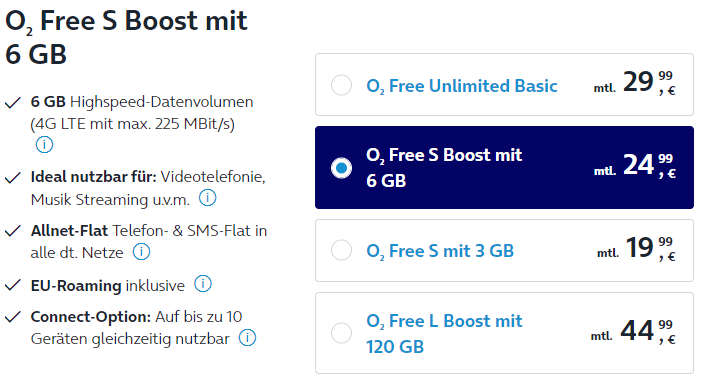Open Connect-Option info icon
704x380 pixels.
(x=247, y=337)
